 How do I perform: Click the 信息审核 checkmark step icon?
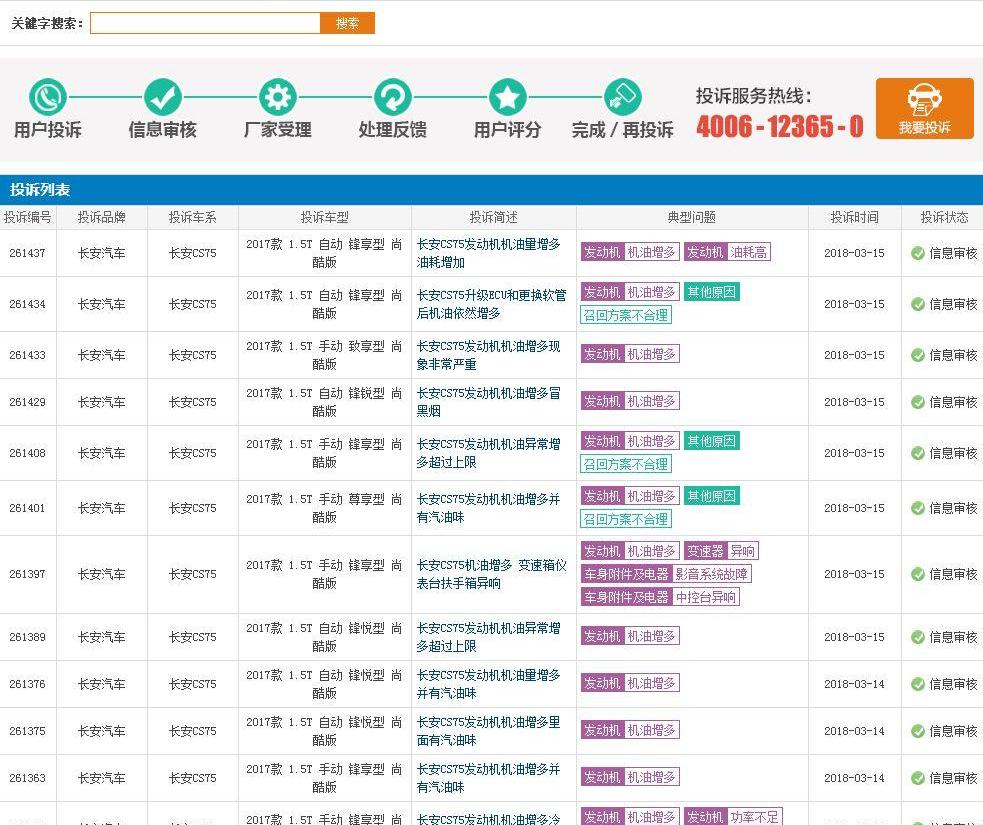(163, 97)
